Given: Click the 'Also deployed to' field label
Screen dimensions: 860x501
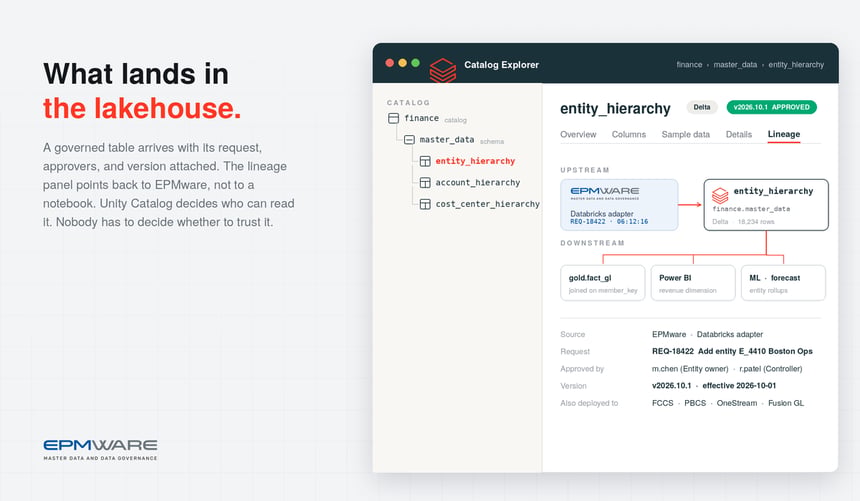Looking at the screenshot, I should pos(589,403).
